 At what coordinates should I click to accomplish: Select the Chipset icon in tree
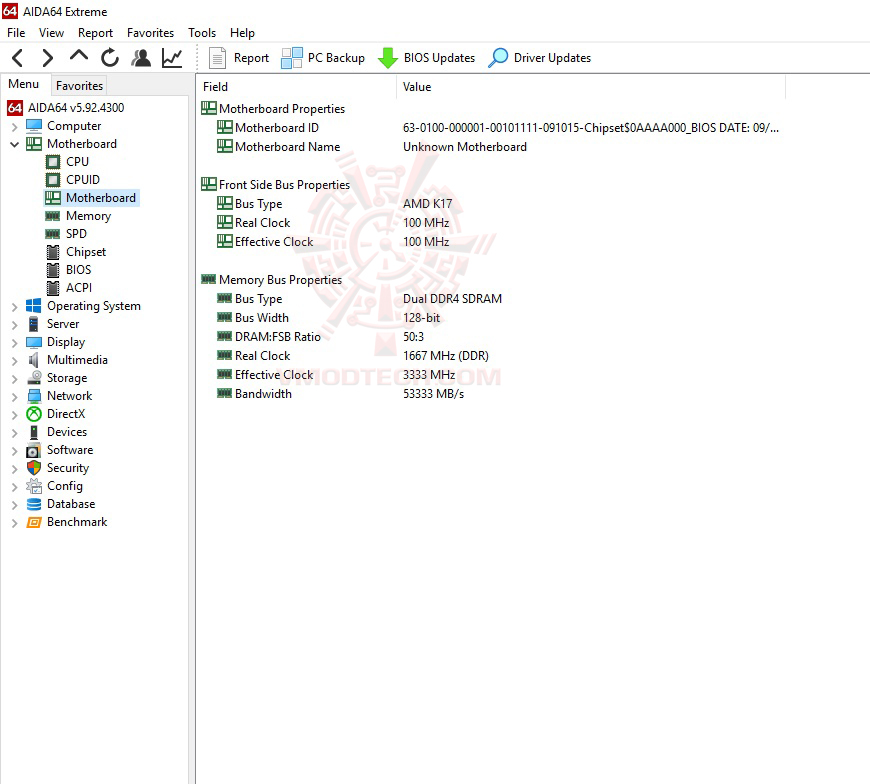(53, 252)
